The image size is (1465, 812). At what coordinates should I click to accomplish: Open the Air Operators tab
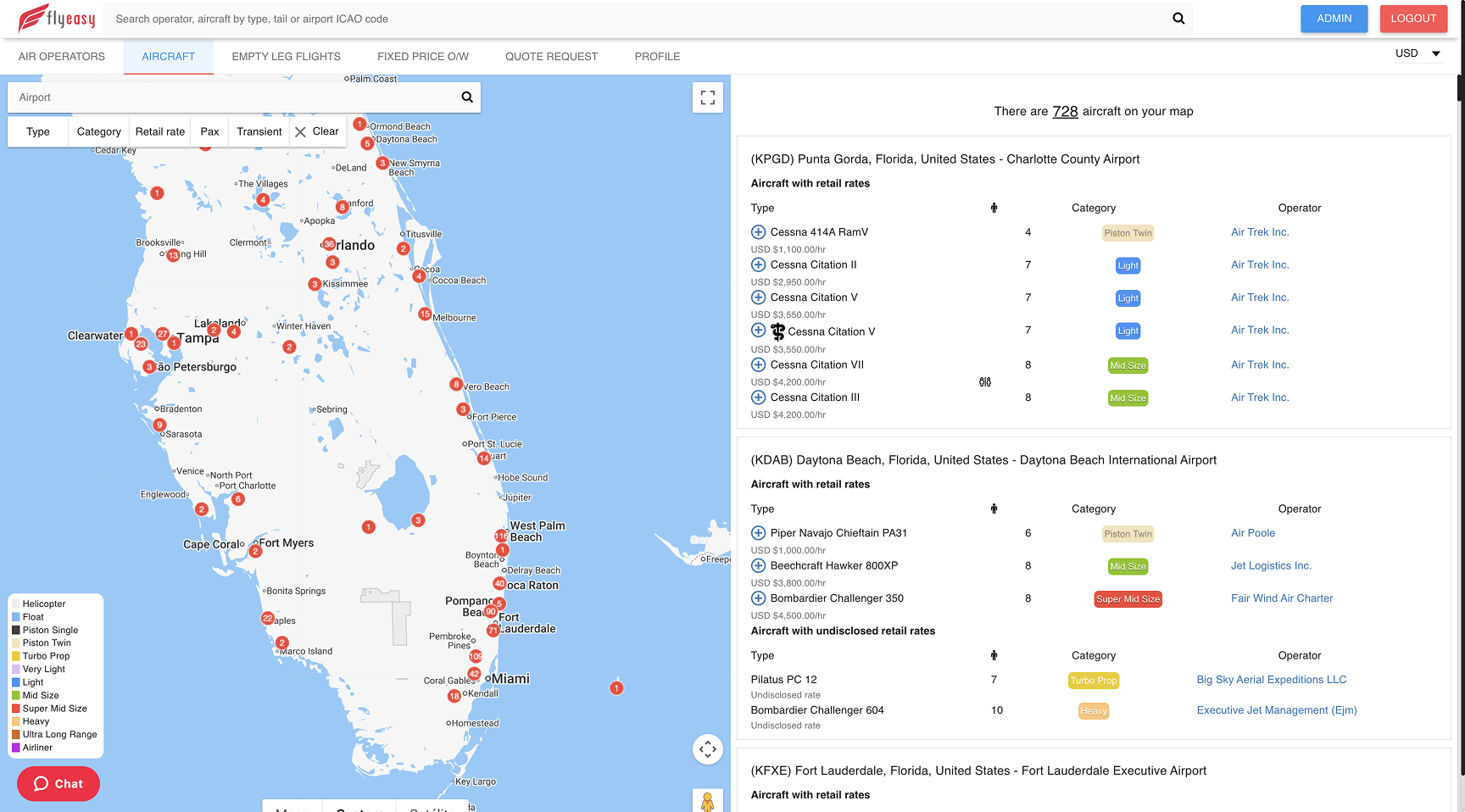pos(62,57)
